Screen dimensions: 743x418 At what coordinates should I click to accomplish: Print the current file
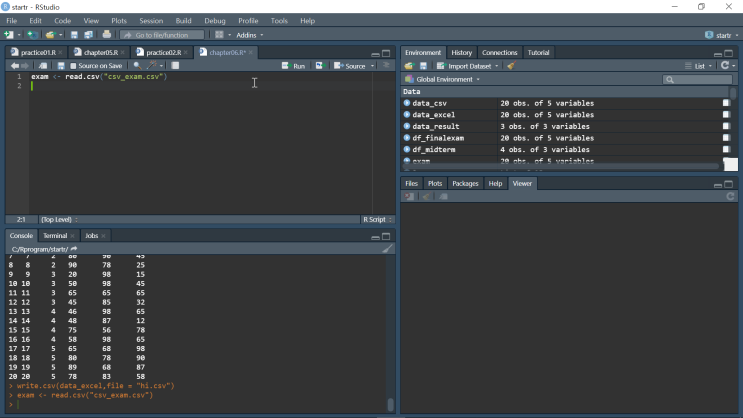pyautogui.click(x=107, y=35)
